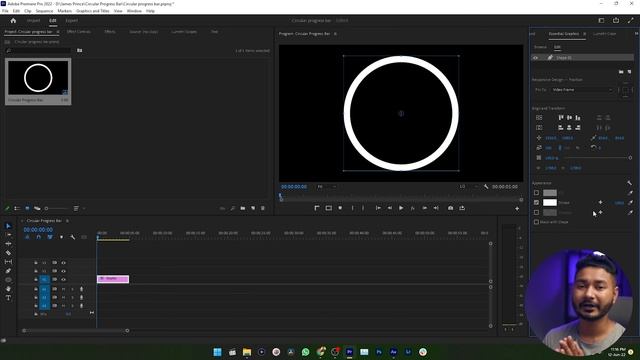Select the Ripple Edit tool

[8, 244]
